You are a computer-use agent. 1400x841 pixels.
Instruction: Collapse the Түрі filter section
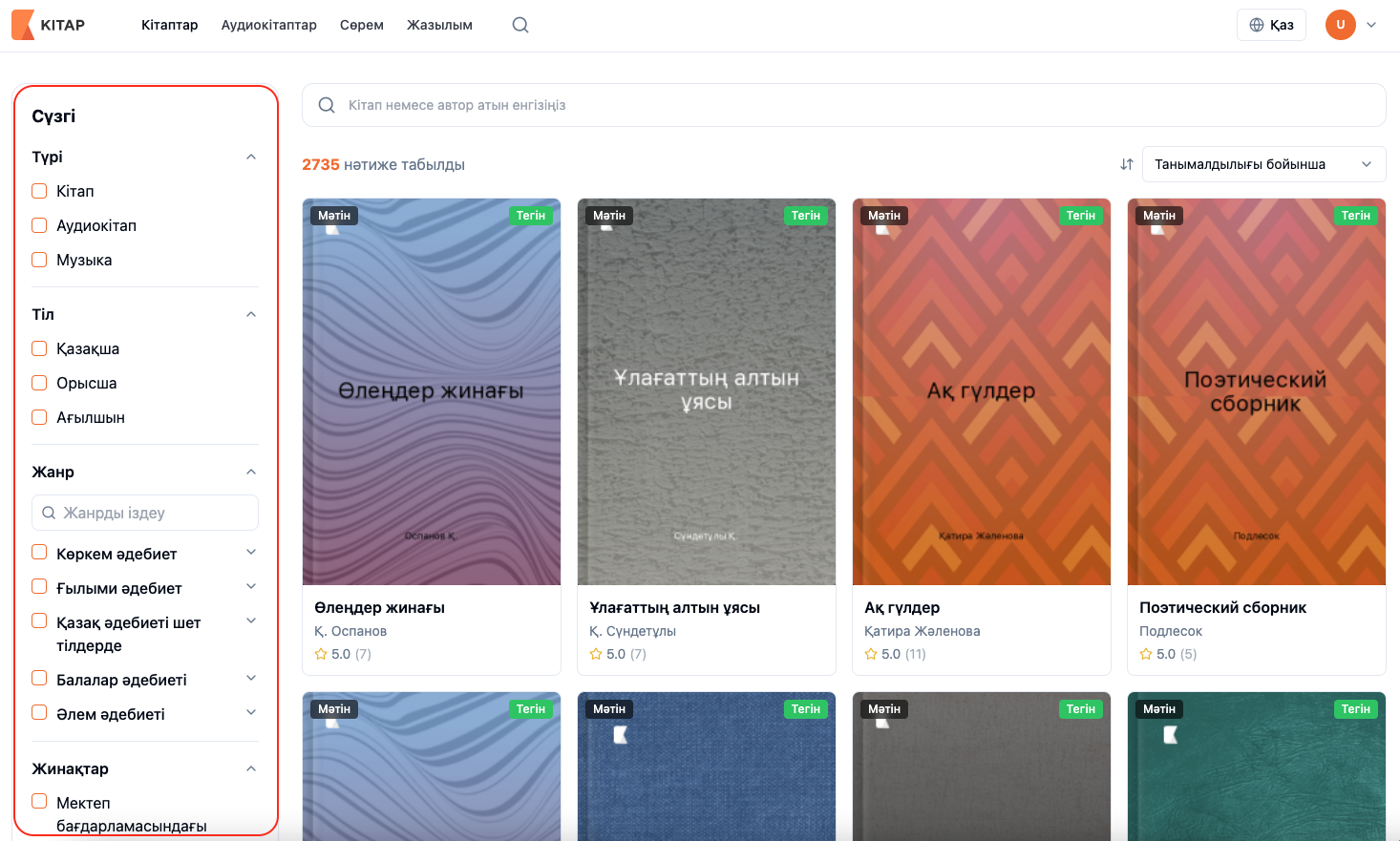[251, 157]
